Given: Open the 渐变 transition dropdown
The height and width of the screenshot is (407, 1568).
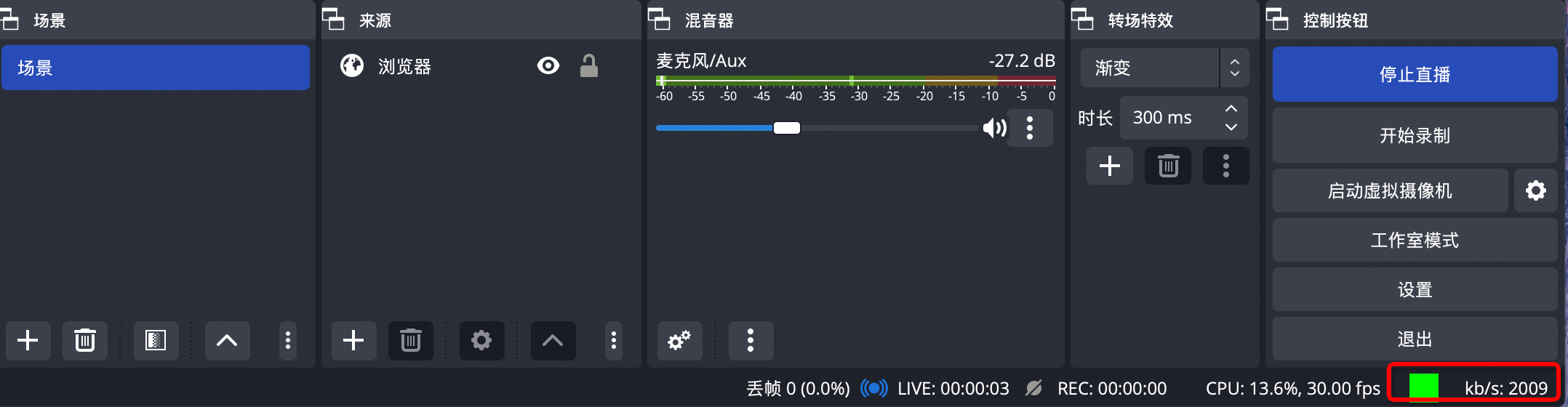Looking at the screenshot, I should coord(1165,68).
